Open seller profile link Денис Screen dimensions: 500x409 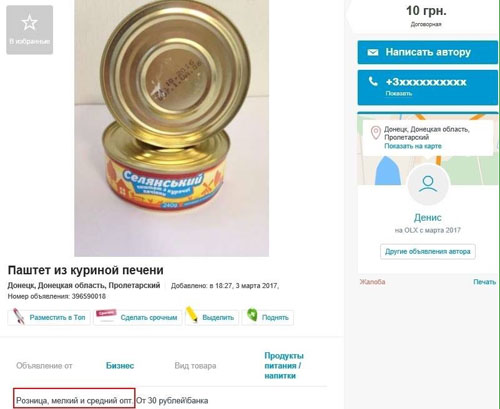[x=428, y=218]
